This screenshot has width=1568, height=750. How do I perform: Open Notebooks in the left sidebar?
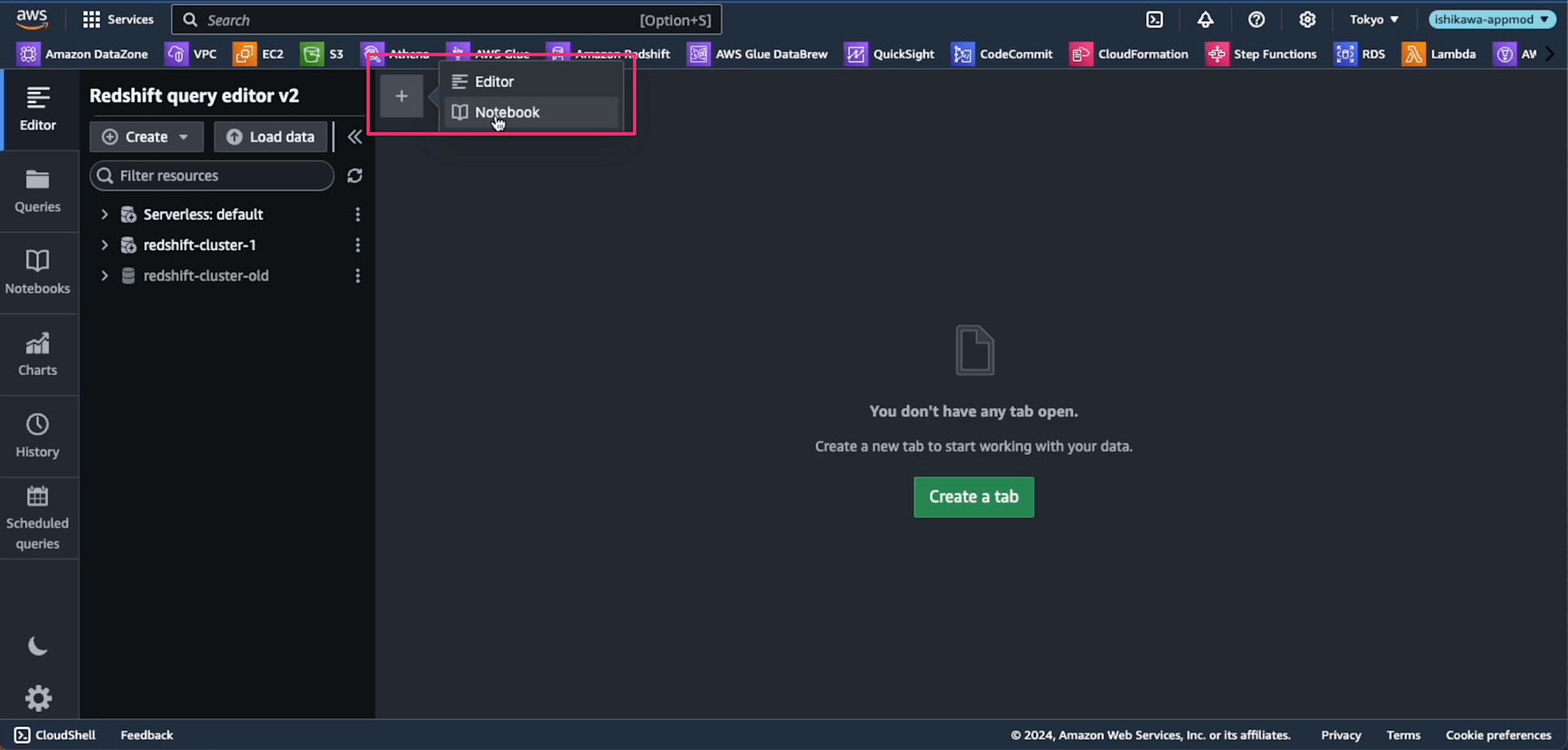click(38, 272)
